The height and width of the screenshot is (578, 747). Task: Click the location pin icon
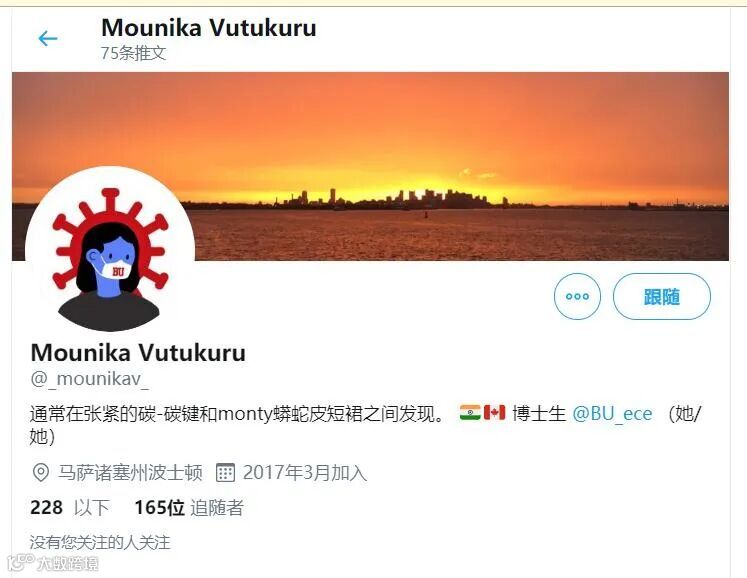click(40, 473)
